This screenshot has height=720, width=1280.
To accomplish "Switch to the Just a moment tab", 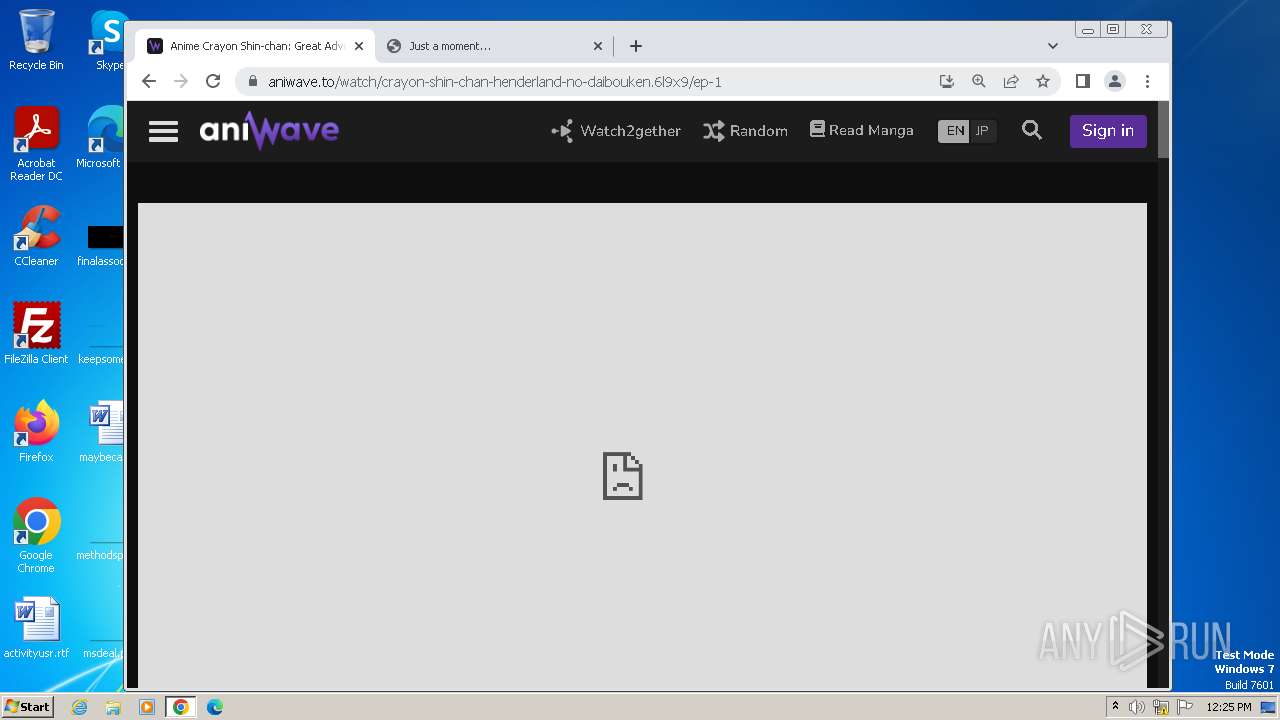I will click(495, 46).
